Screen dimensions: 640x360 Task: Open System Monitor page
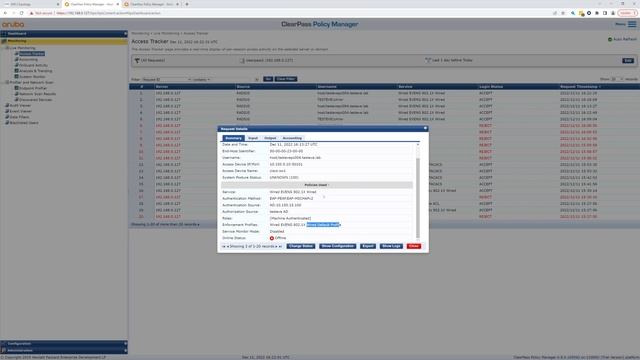(x=32, y=76)
